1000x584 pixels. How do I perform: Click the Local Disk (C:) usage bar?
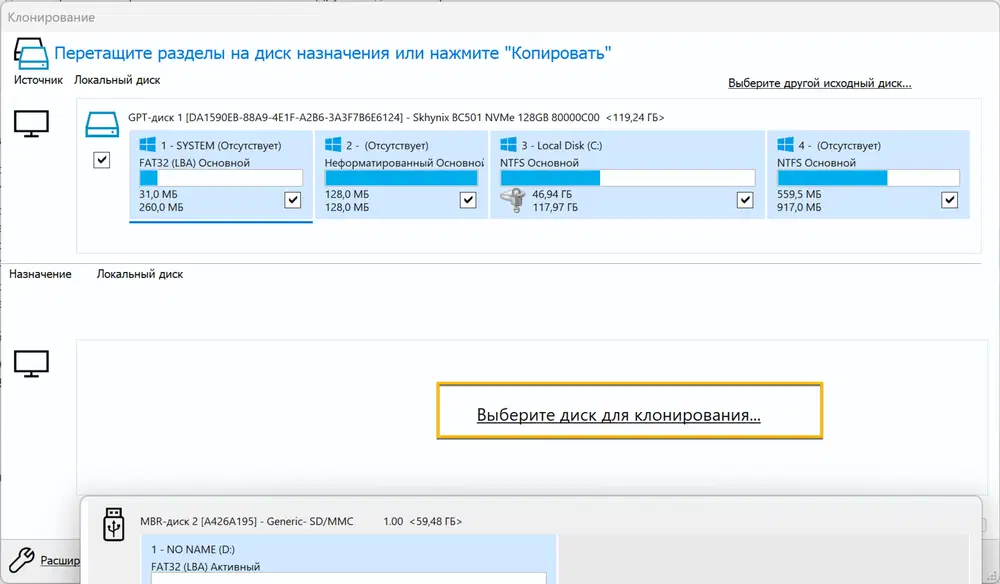[x=627, y=178]
